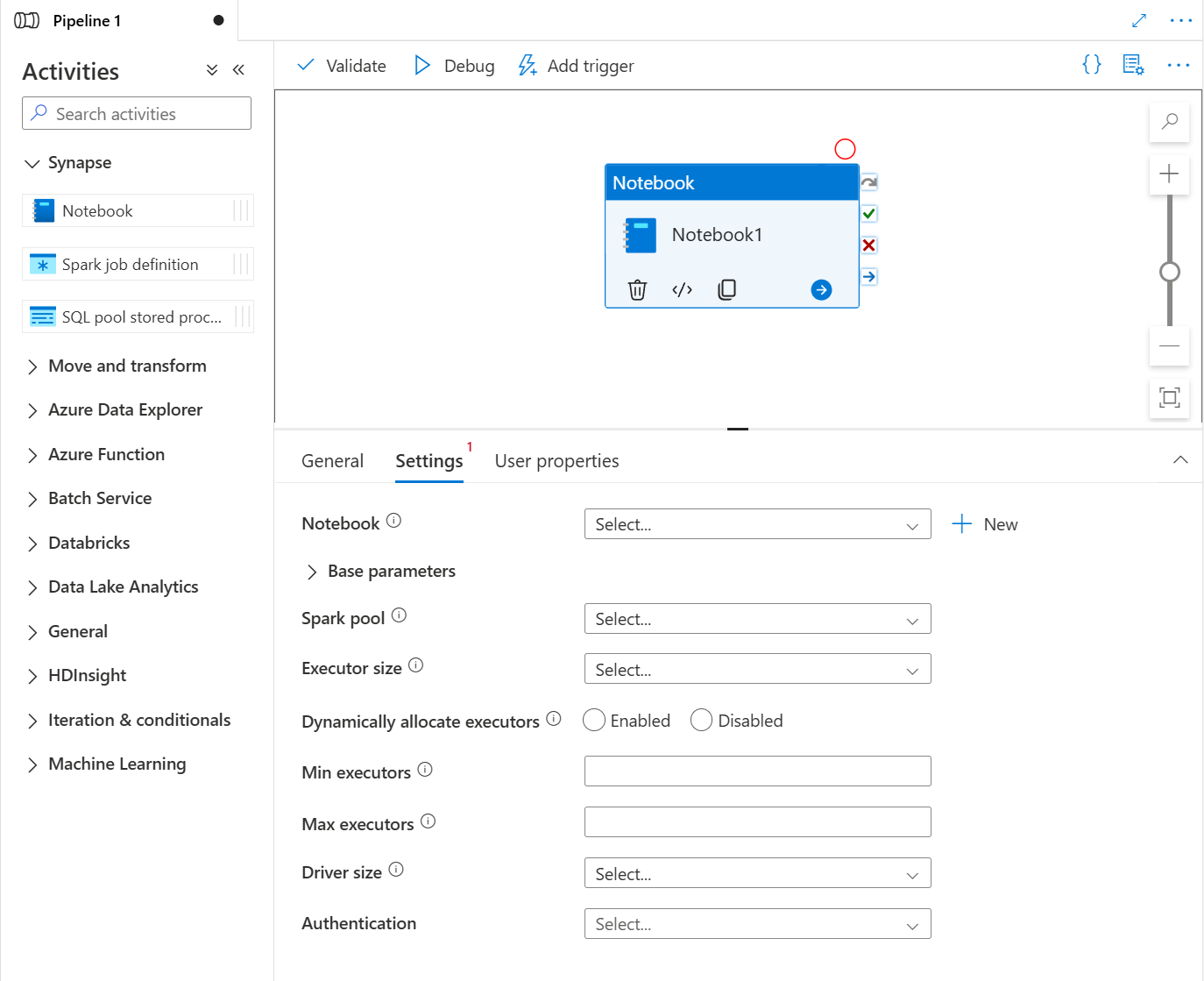Delete the Notebook1 activity using trash icon
Image resolution: width=1204 pixels, height=981 pixels.
pos(637,289)
